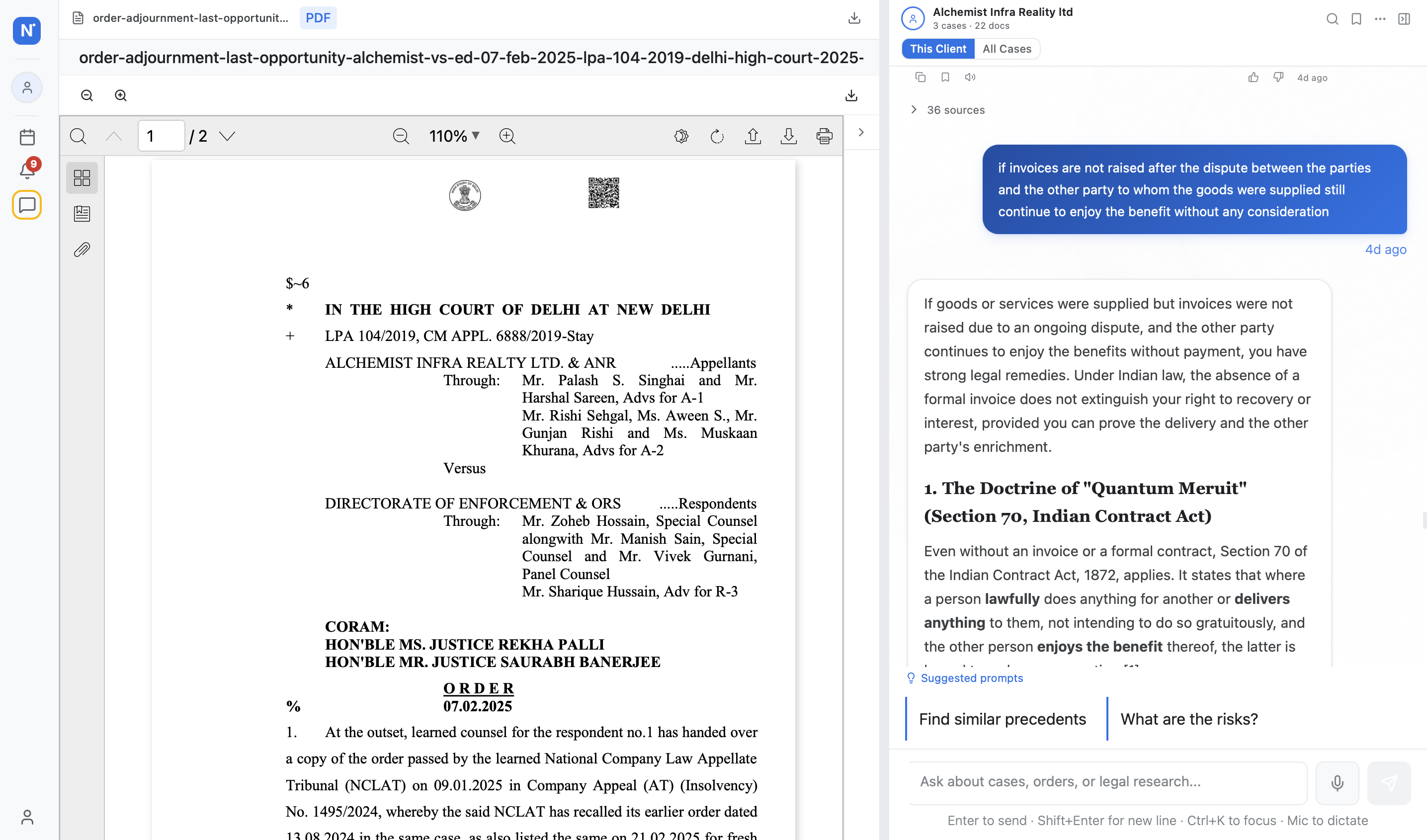Zoom in using the magnifier below the title
The height and width of the screenshot is (840, 1427).
(x=121, y=95)
